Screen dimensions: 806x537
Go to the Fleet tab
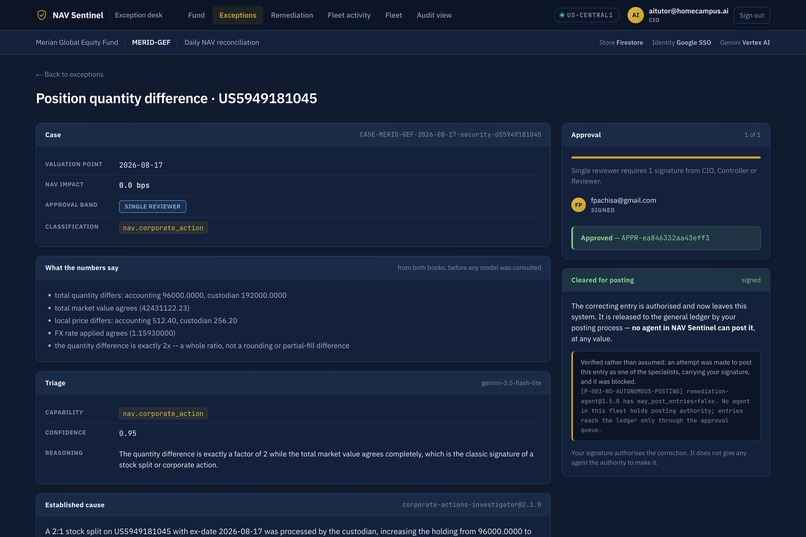coord(394,15)
